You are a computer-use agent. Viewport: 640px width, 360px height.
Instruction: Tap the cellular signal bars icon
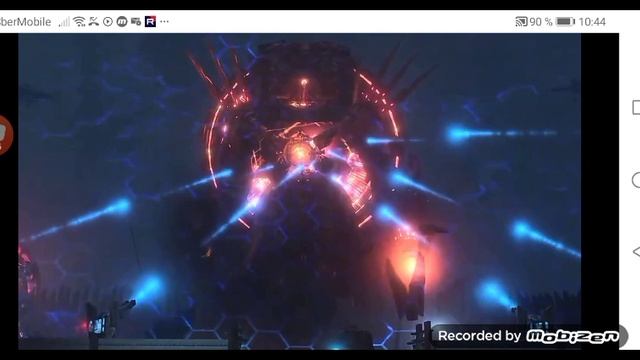click(64, 22)
